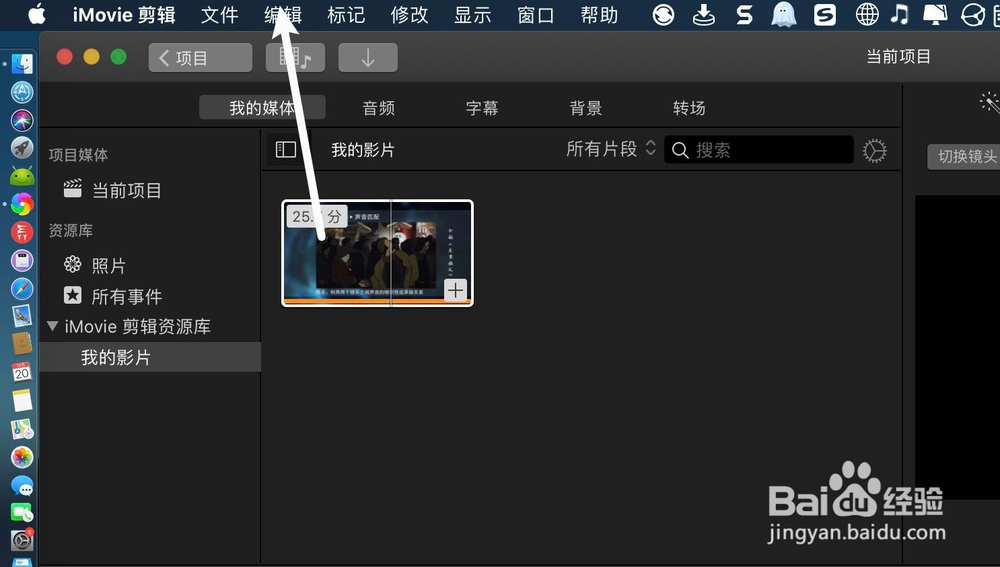
Task: Switch to 字幕 tab
Action: click(x=482, y=108)
